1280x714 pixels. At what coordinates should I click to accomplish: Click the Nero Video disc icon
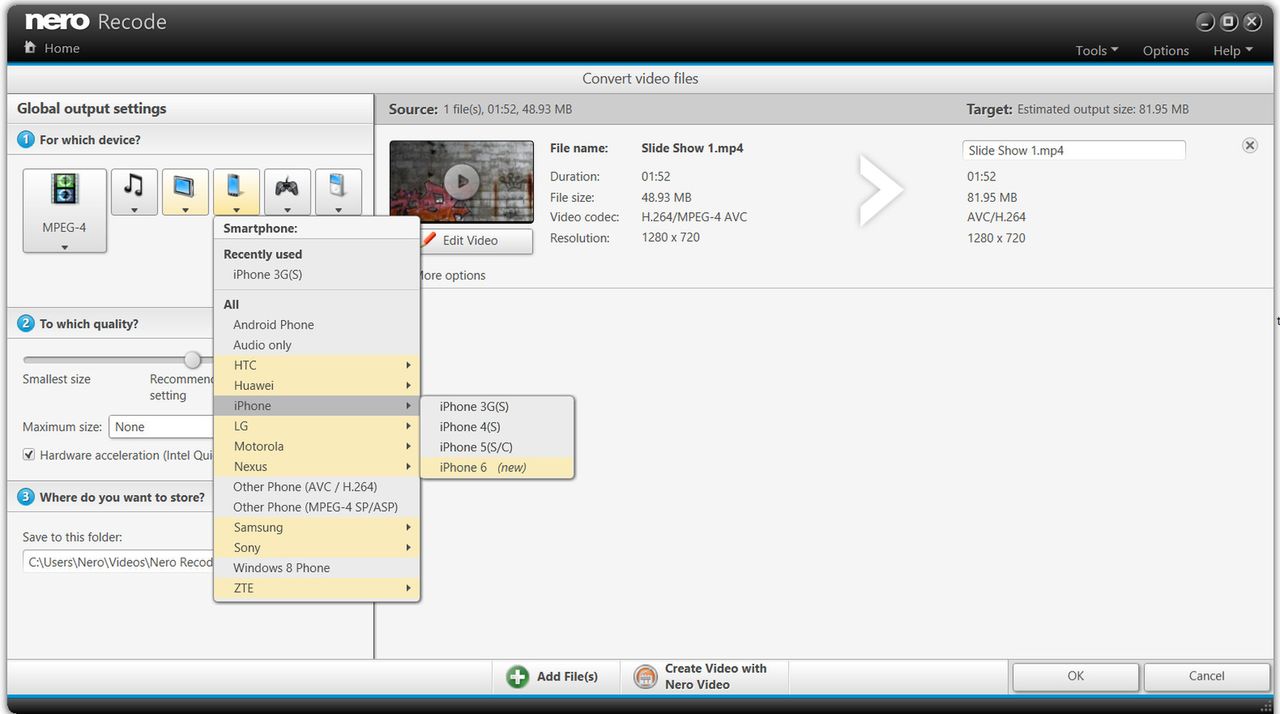pos(646,677)
